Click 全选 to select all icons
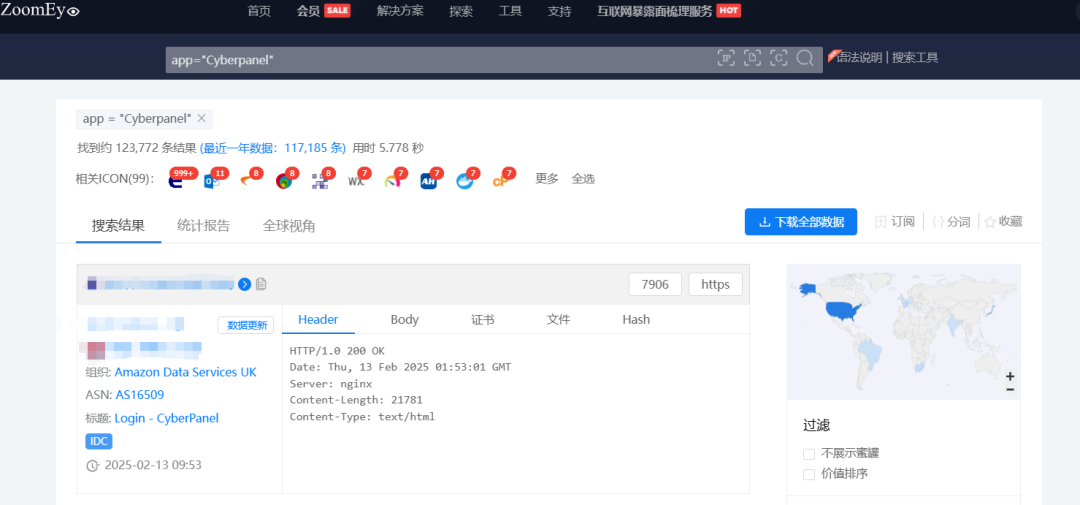 583,179
